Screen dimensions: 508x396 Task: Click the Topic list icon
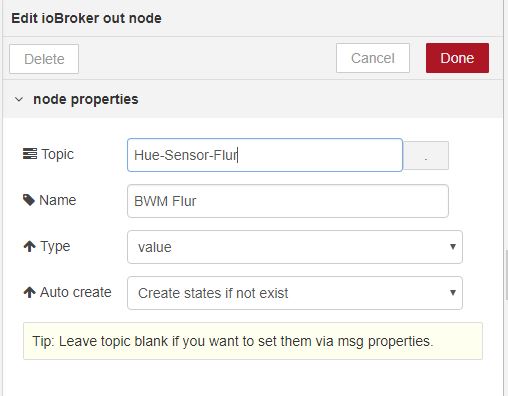click(30, 154)
